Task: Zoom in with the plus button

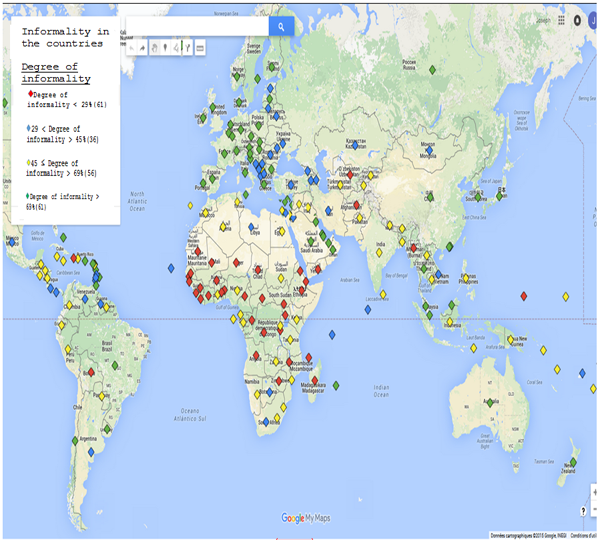Action: 595,492
